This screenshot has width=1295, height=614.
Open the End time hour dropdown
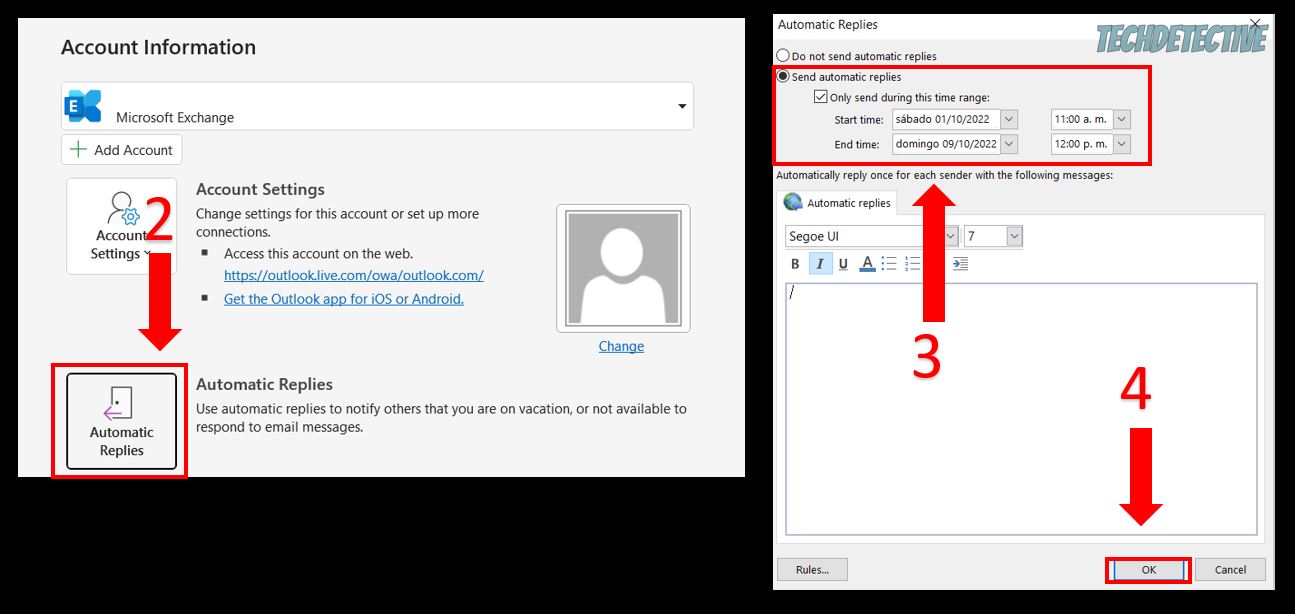click(x=1122, y=144)
